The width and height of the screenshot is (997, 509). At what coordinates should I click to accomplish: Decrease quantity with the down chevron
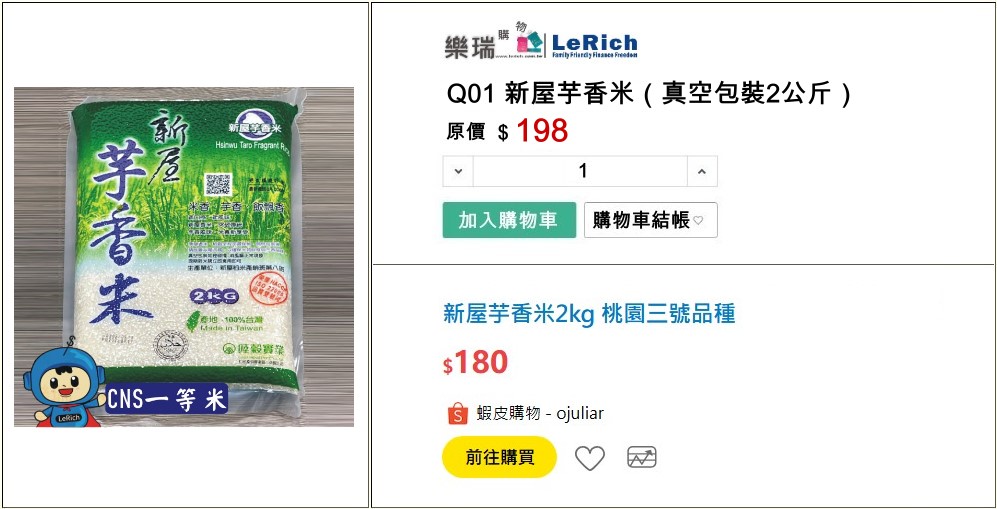458,172
